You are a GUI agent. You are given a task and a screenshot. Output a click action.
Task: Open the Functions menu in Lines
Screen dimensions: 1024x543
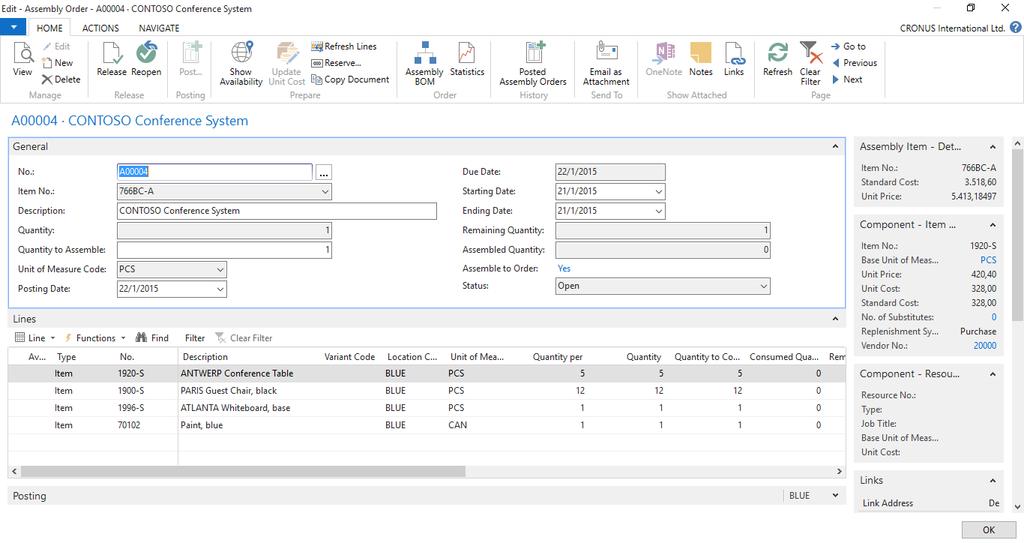click(95, 338)
